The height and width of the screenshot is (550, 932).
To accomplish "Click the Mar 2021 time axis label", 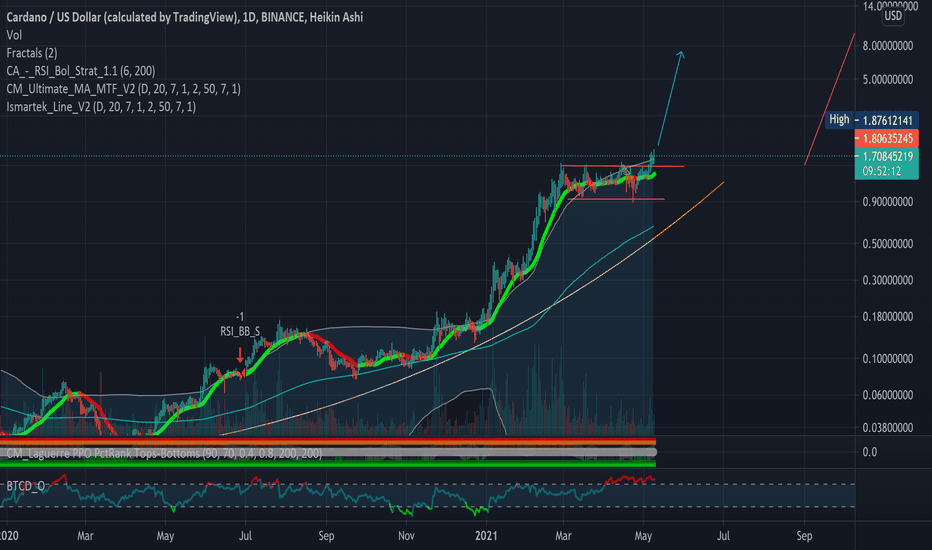I will (563, 536).
